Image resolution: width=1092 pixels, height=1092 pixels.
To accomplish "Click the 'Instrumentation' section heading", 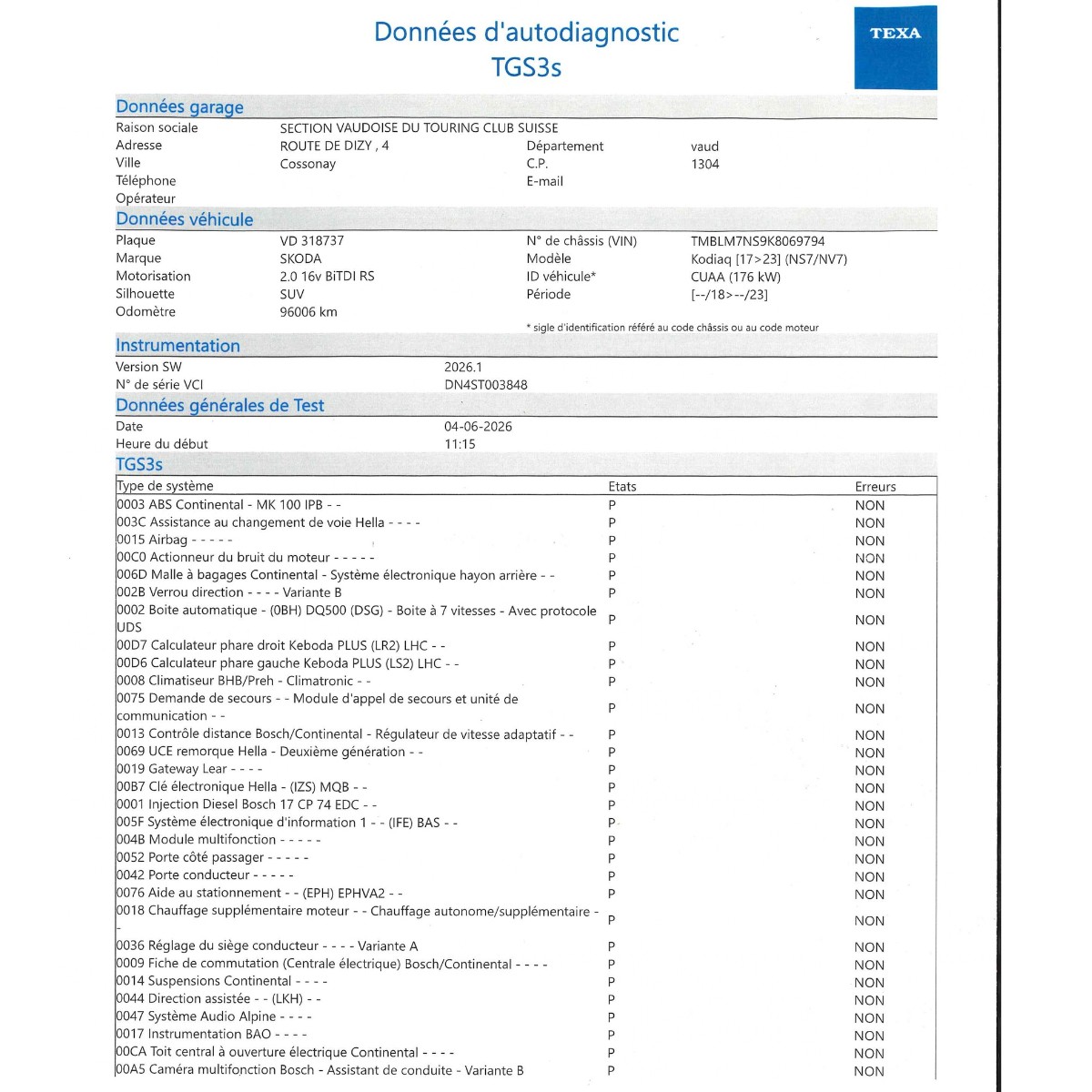I will coord(177,346).
